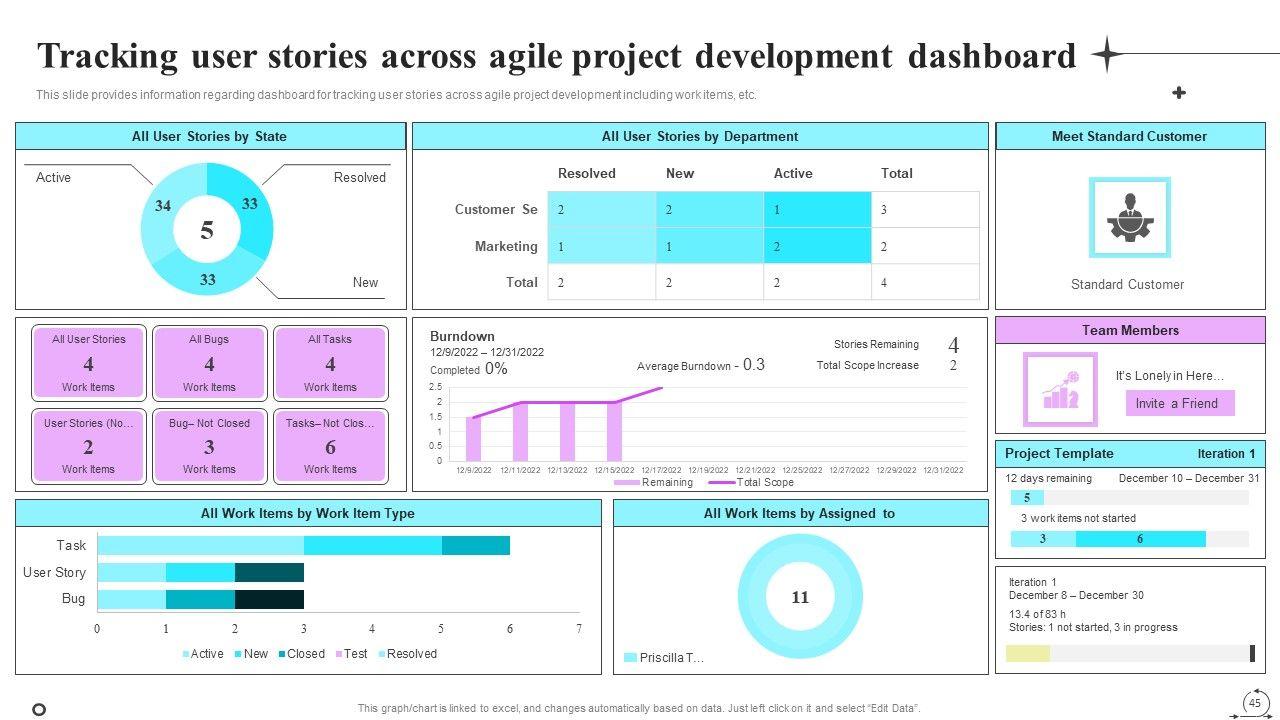Click the All User Stories by Department header
1280x720 pixels.
(700, 137)
